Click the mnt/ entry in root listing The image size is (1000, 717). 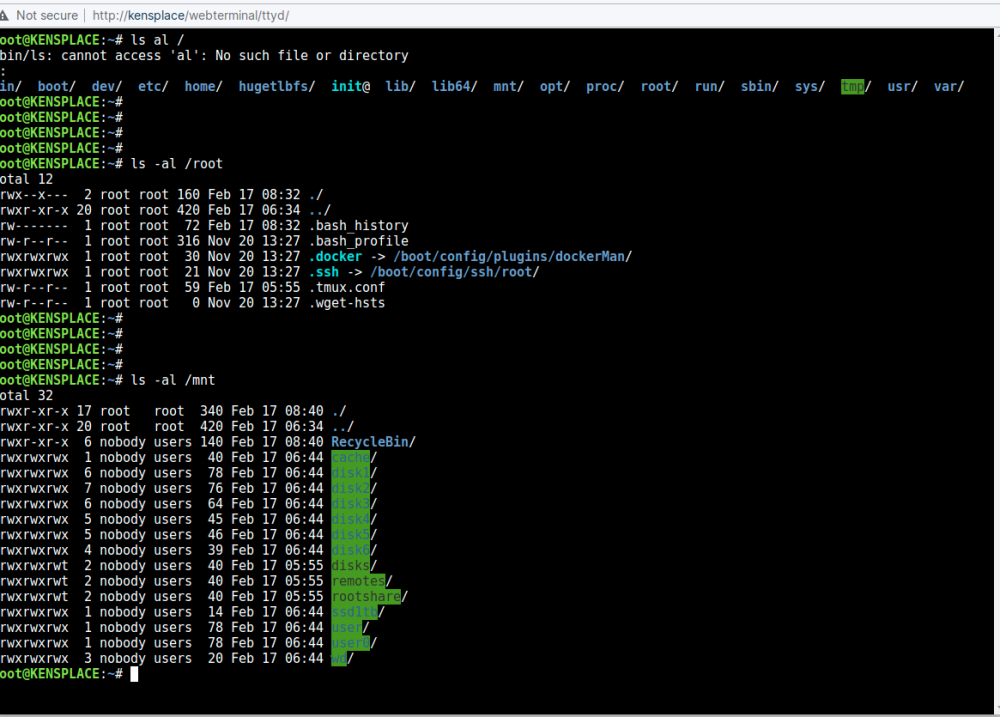[x=508, y=86]
